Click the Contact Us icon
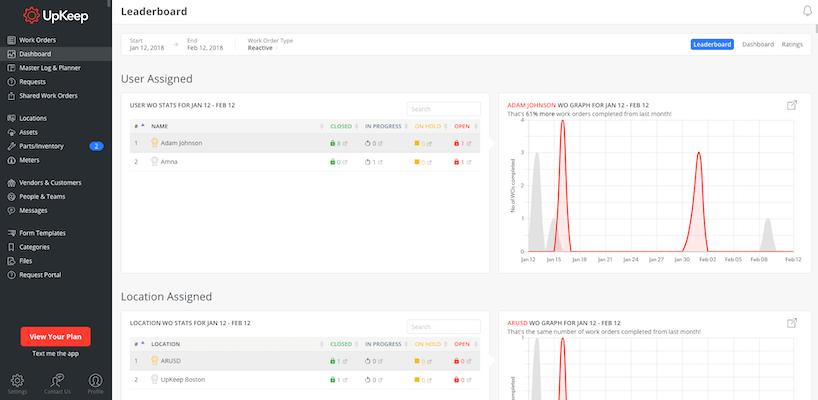 pyautogui.click(x=56, y=381)
